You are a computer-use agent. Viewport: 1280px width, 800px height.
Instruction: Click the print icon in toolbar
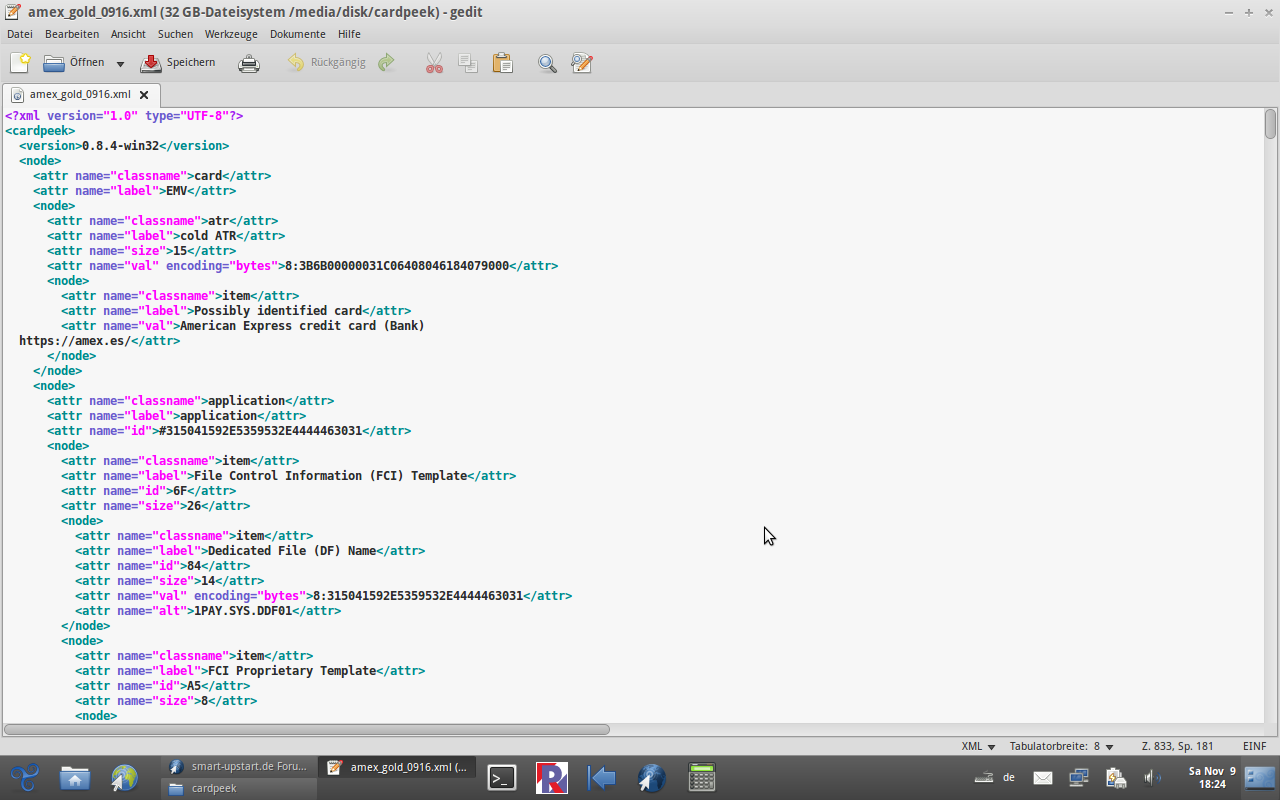(x=248, y=63)
